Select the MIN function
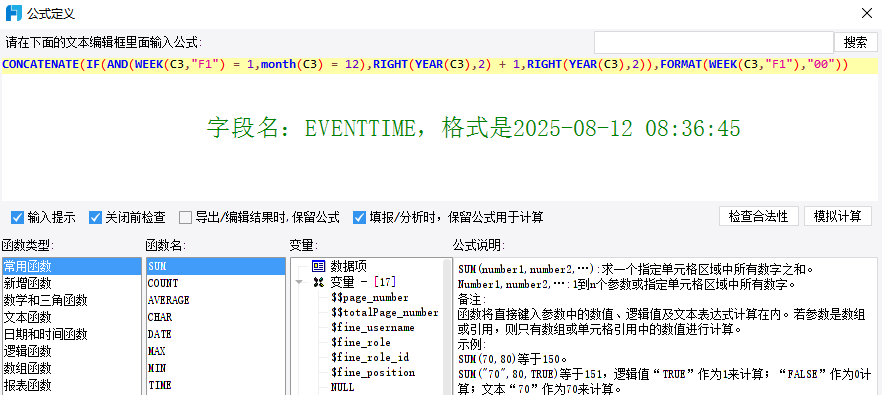 click(215, 368)
